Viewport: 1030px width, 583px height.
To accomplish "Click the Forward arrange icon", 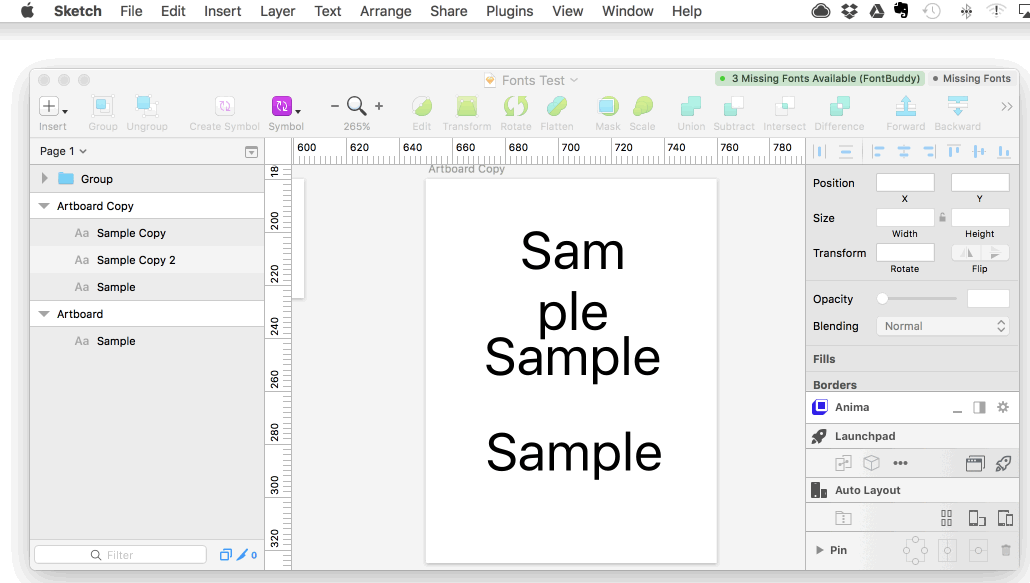I will pyautogui.click(x=905, y=107).
